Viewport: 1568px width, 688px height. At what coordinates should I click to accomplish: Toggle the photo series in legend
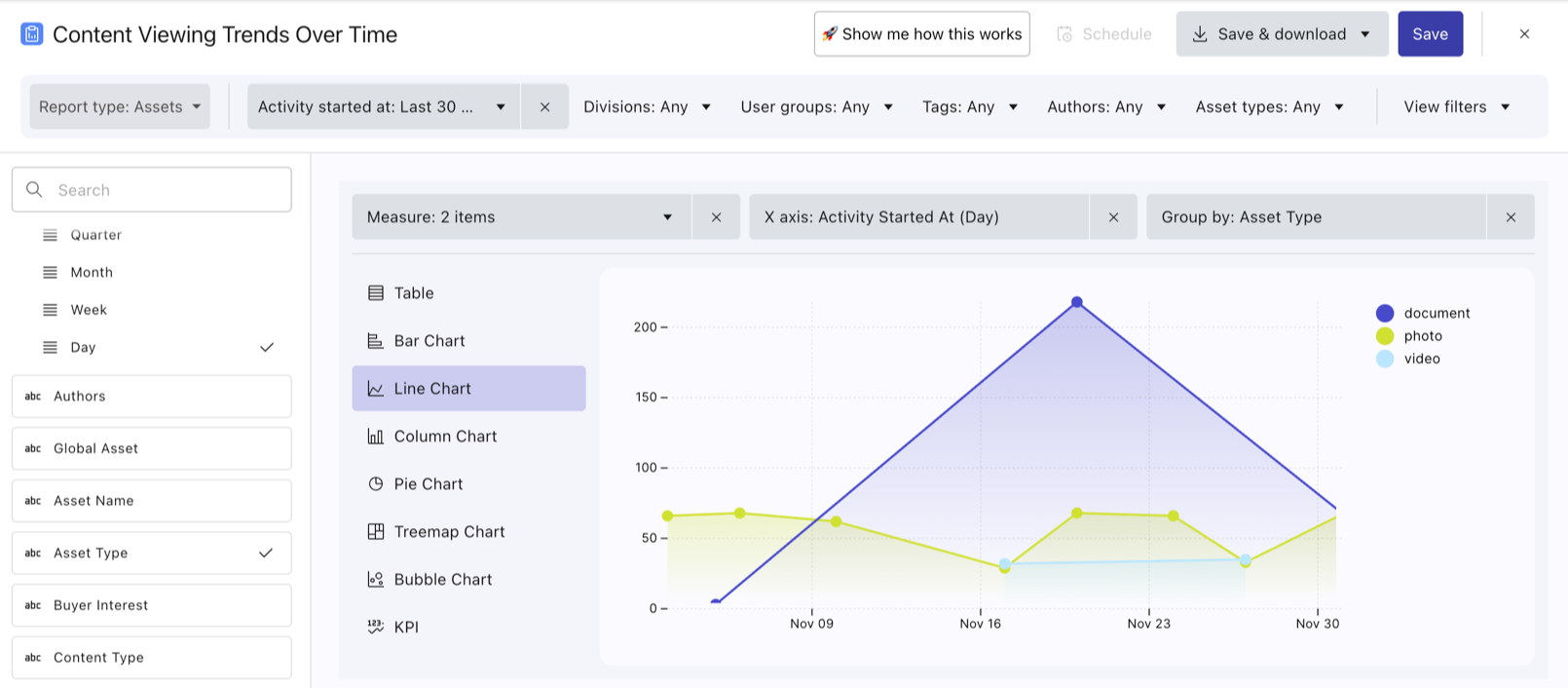1409,336
